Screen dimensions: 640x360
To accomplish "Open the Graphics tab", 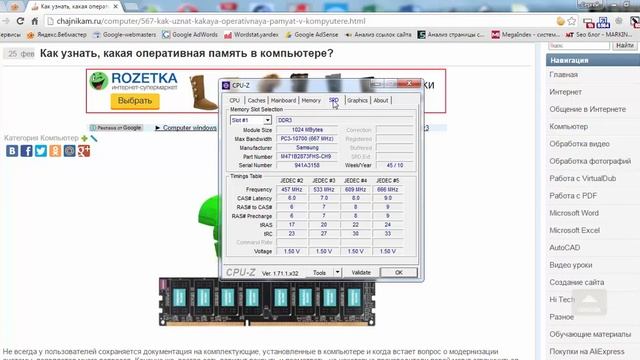I will (x=358, y=100).
